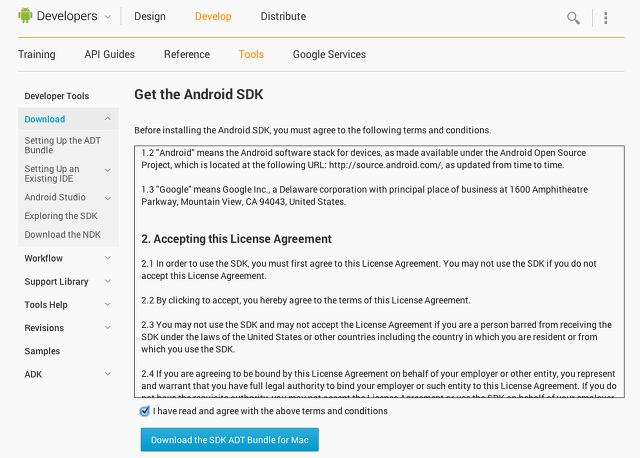The width and height of the screenshot is (640, 458).
Task: Click the 'Accepting this License Agreement' heading
Action: coord(236,239)
